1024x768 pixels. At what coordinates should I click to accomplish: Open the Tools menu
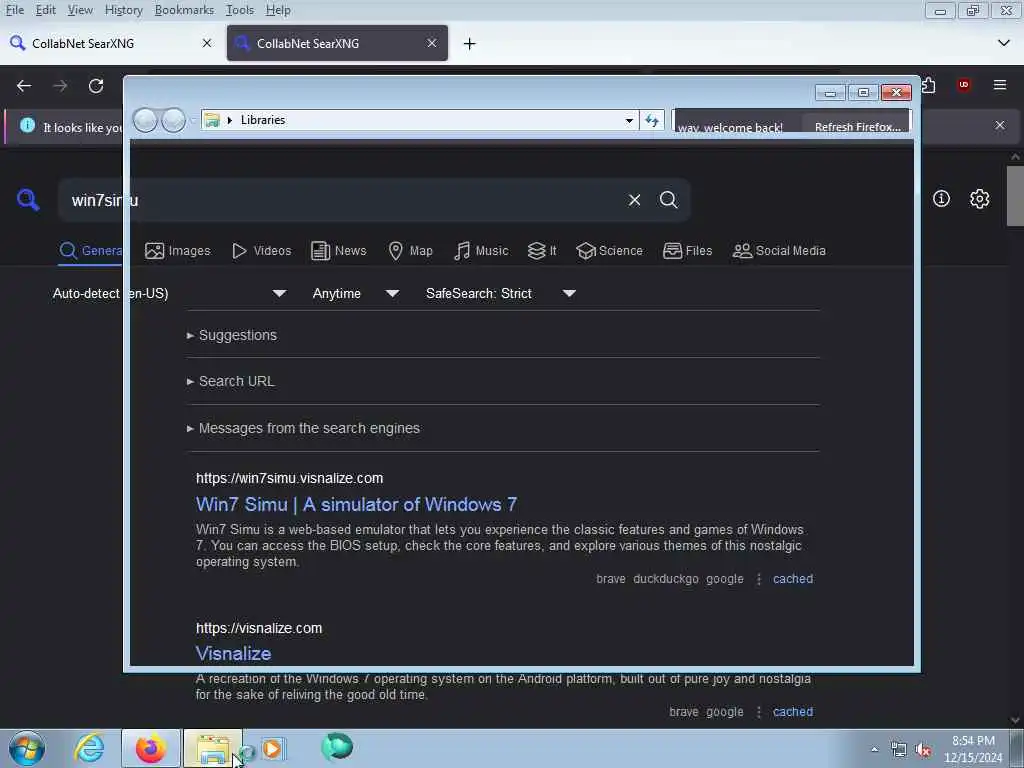[240, 10]
